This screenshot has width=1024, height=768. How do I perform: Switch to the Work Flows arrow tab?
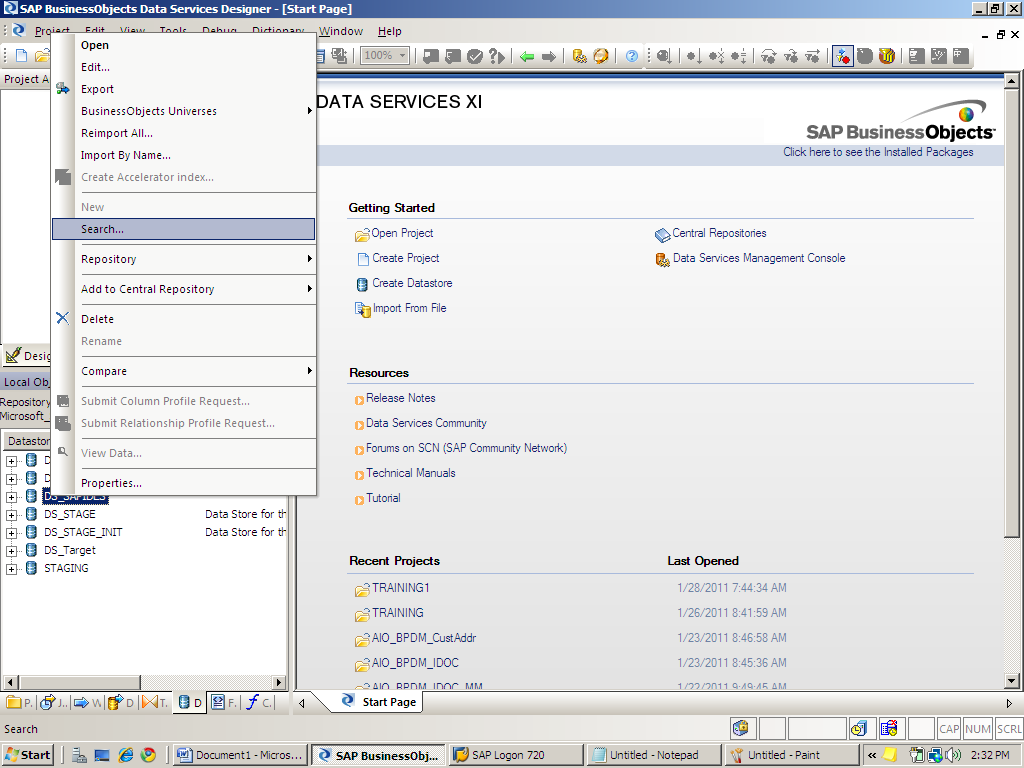coord(88,703)
